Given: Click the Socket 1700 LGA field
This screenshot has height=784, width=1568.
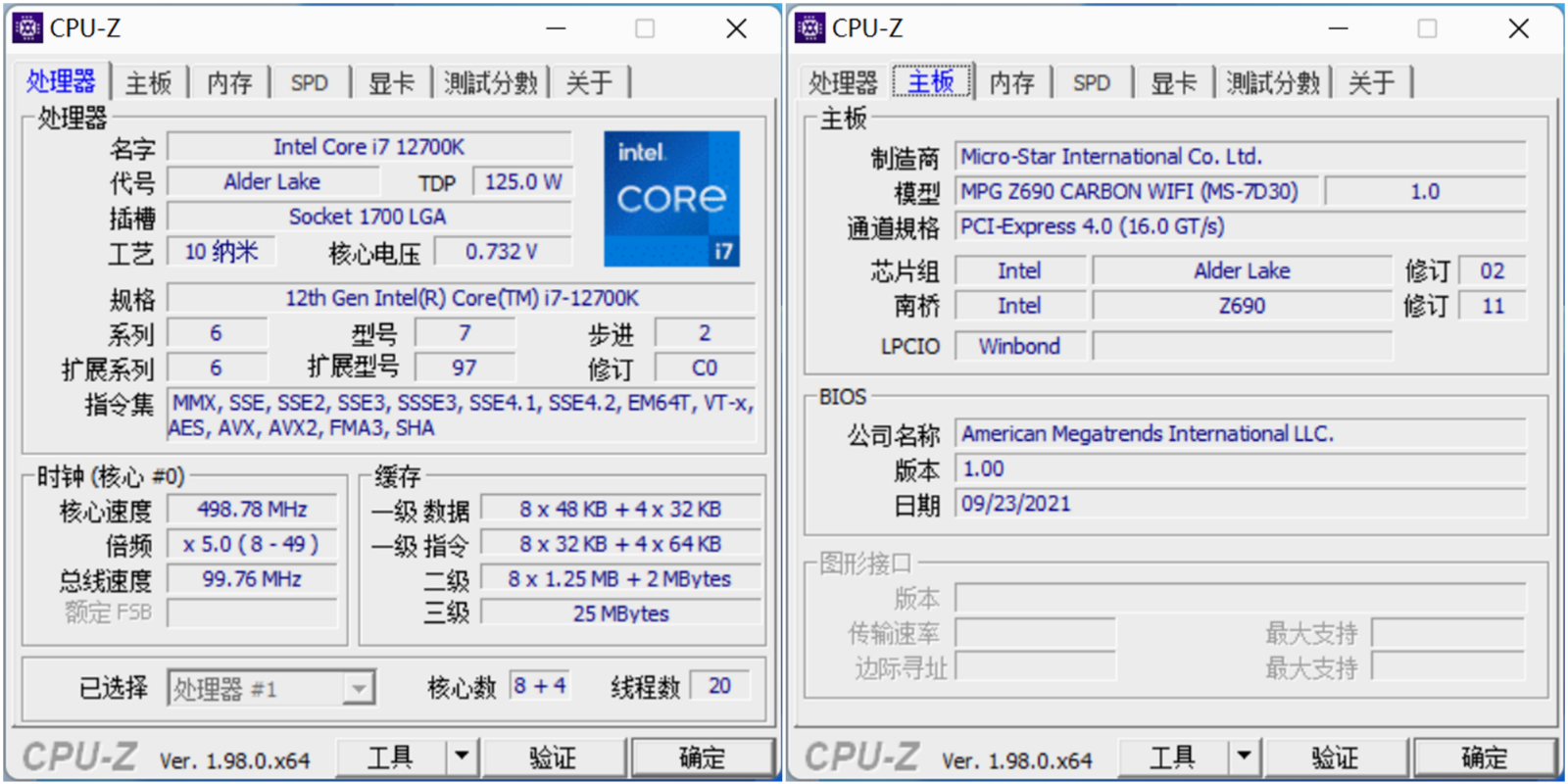Looking at the screenshot, I should 369,217.
